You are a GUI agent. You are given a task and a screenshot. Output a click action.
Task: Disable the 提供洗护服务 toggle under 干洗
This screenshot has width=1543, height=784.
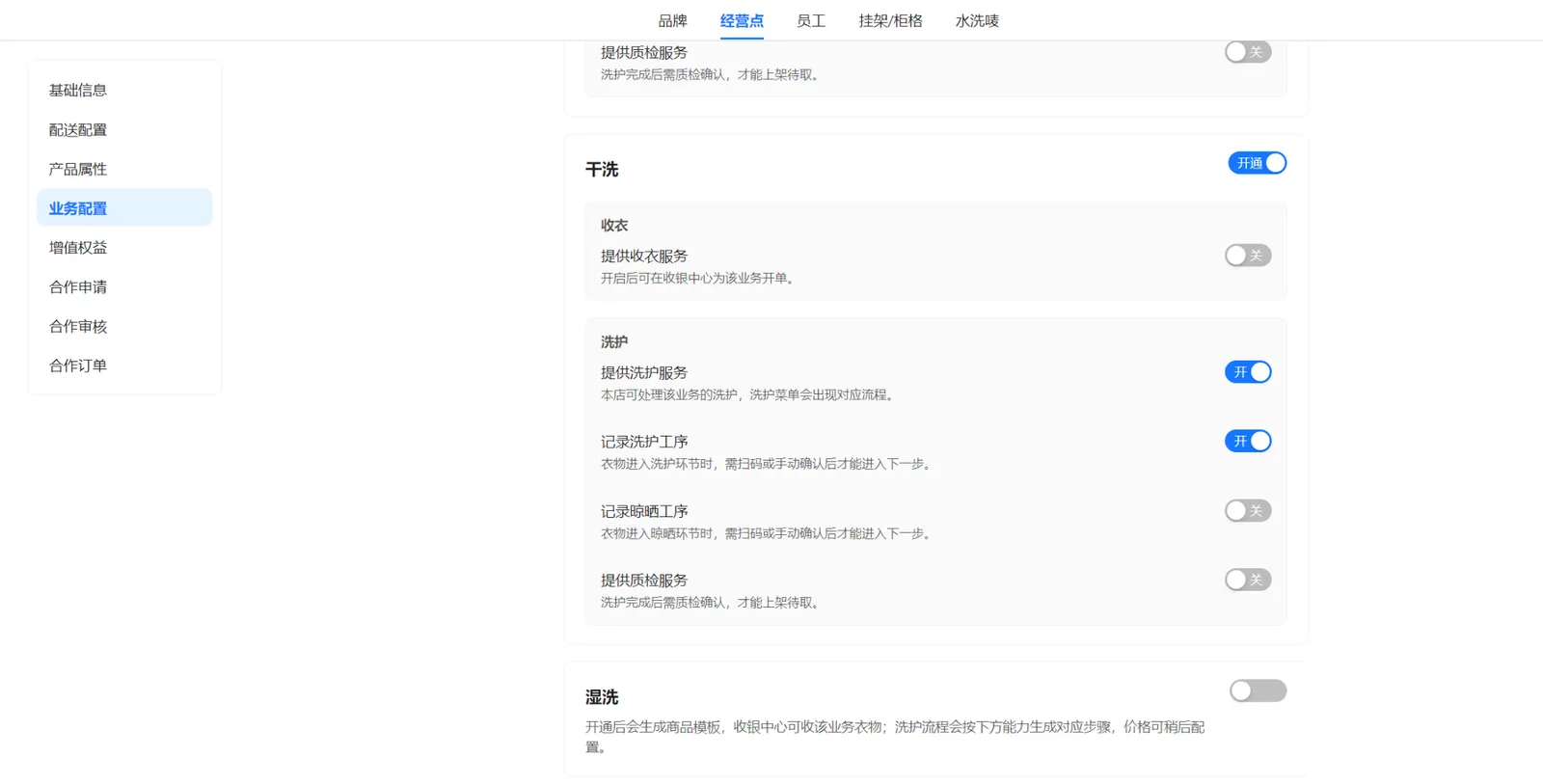tap(1248, 372)
